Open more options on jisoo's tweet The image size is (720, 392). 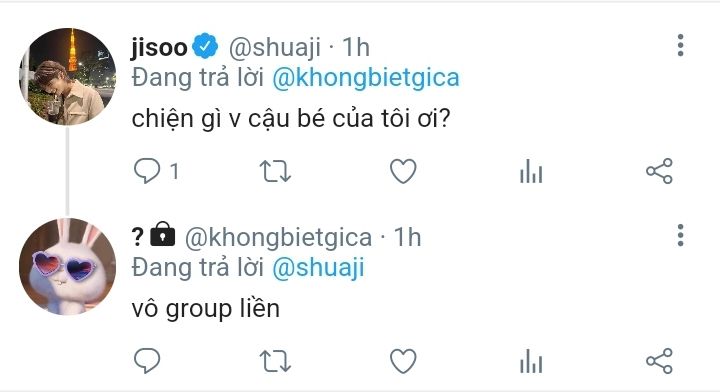(681, 45)
